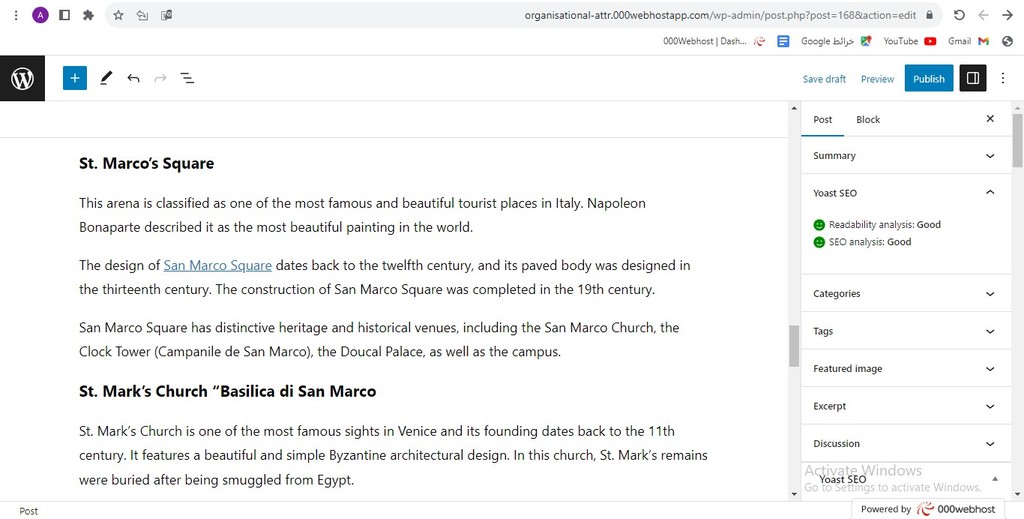Expand the Summary panel
1024x519 pixels.
906,155
